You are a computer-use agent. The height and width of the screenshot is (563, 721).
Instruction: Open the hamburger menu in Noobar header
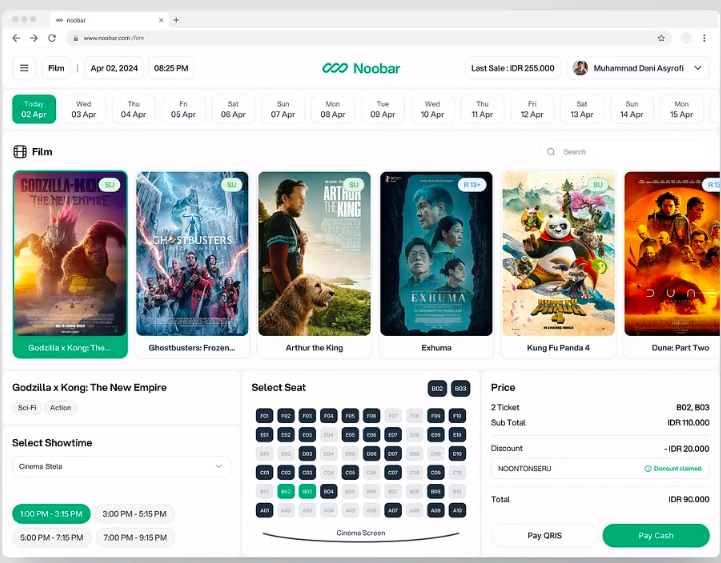(x=24, y=68)
